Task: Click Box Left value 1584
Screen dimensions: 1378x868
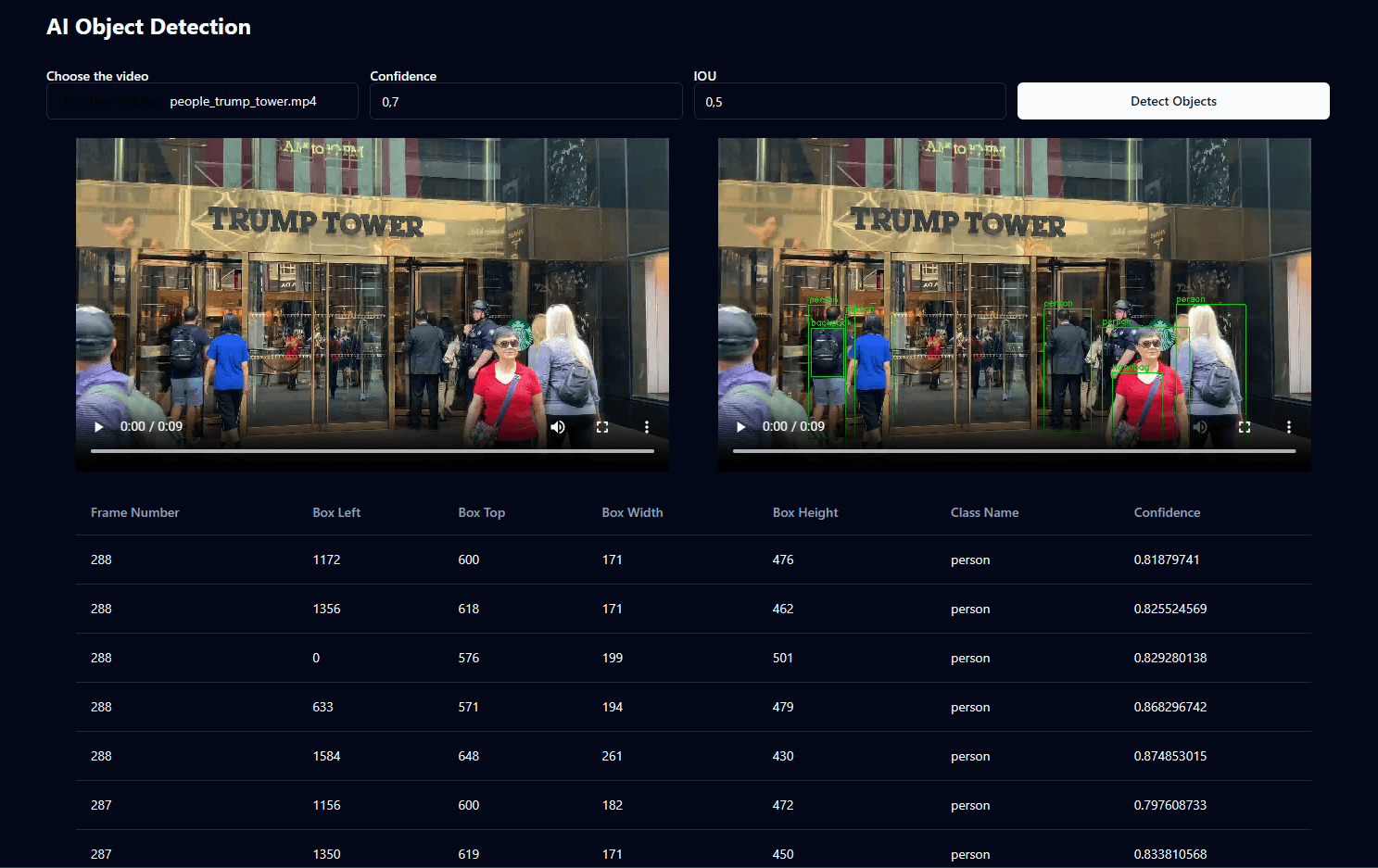Action: (x=326, y=756)
